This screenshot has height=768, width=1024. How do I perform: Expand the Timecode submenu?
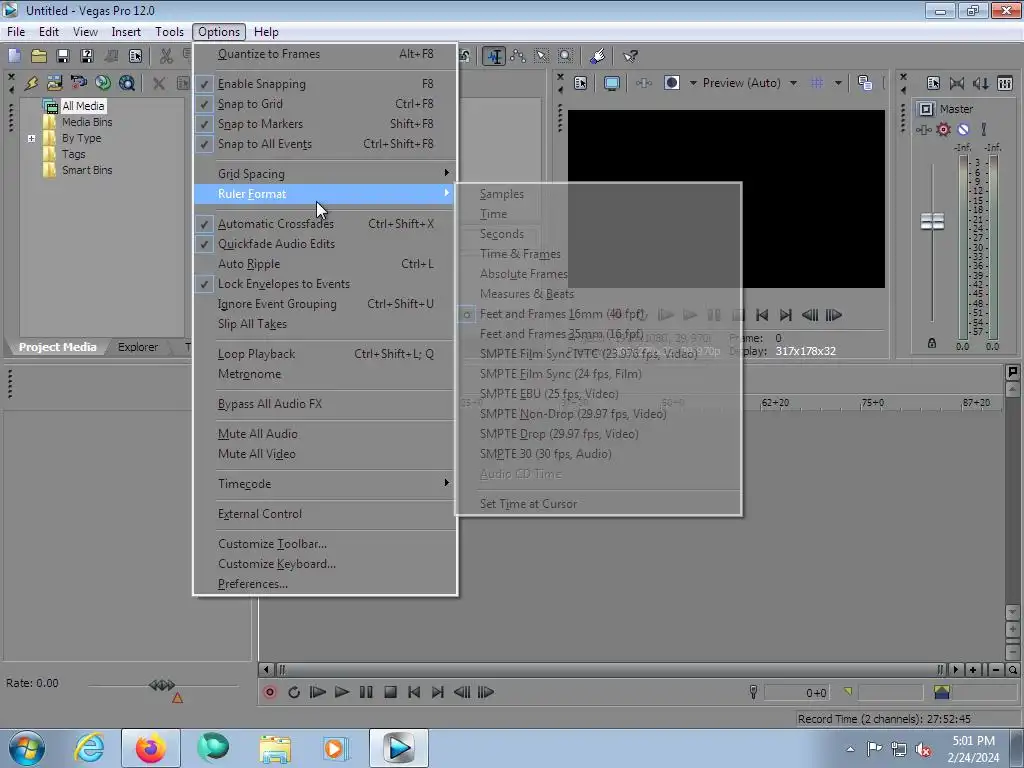click(x=325, y=484)
